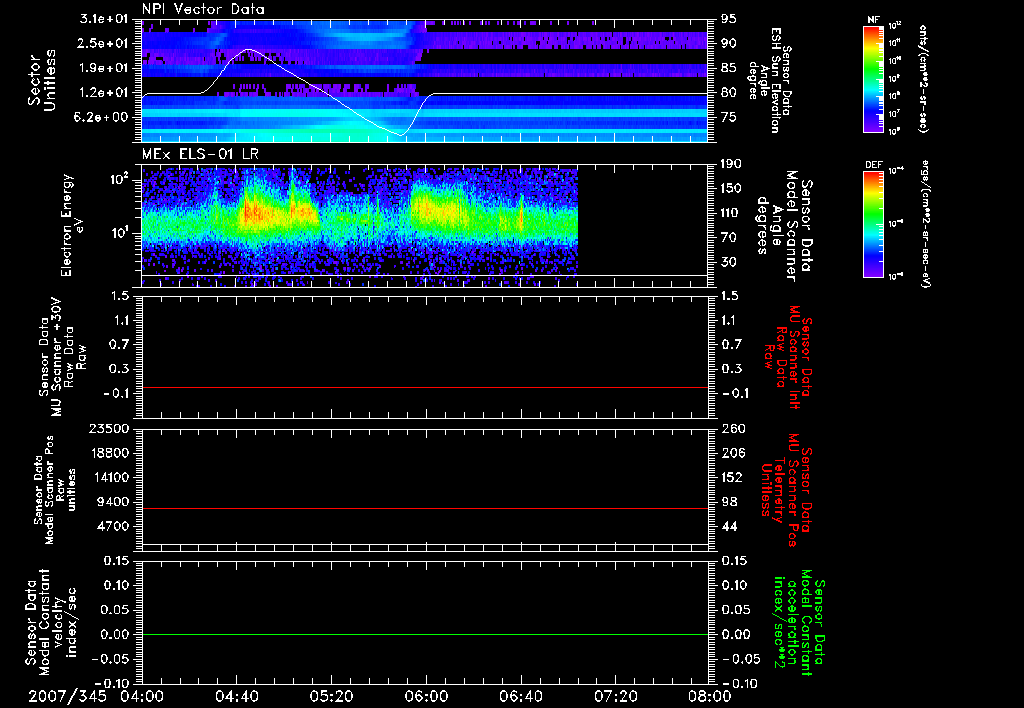Click the 44 telemetry tick value

[729, 526]
